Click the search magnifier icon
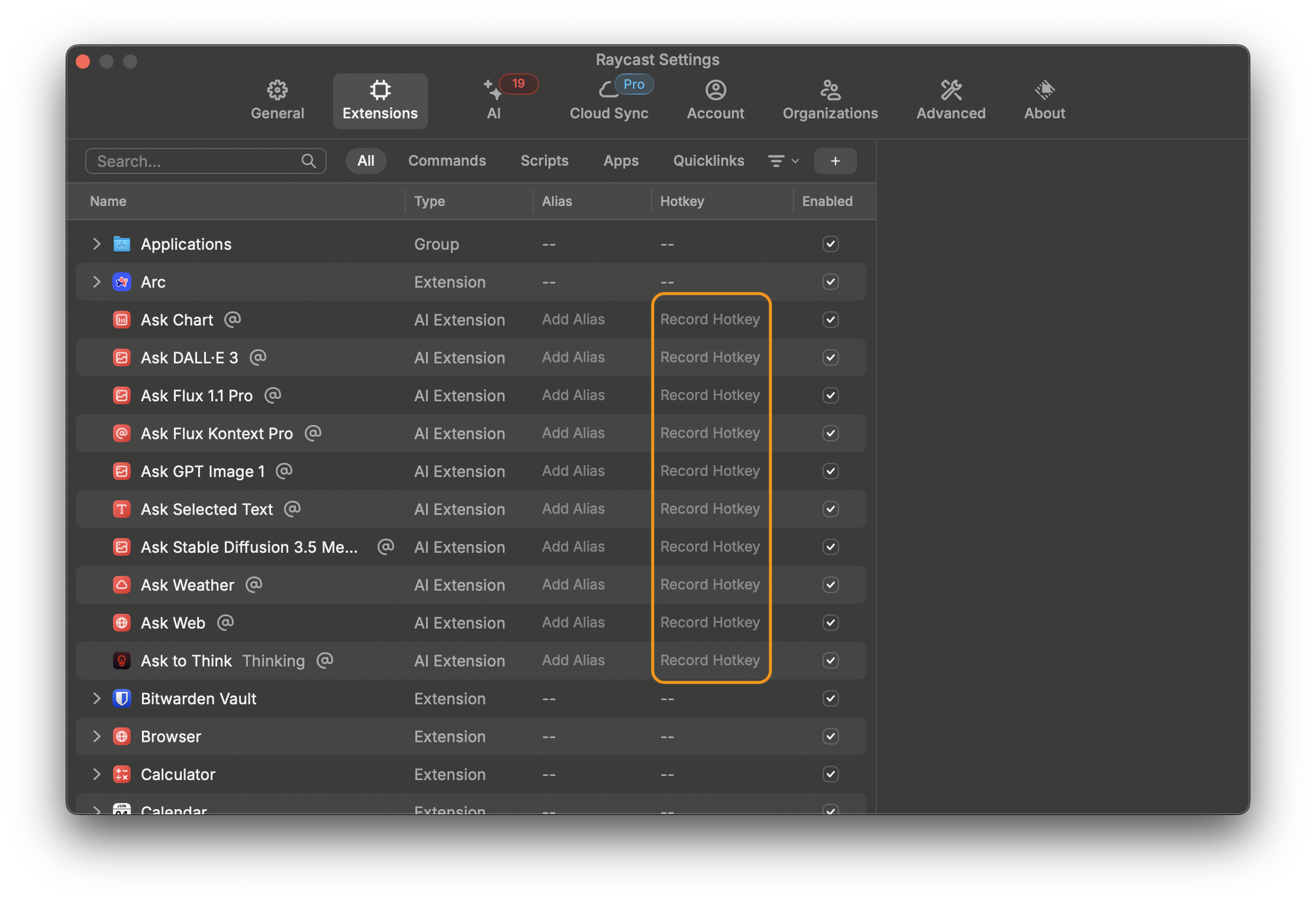Viewport: 1316px width, 902px height. (308, 161)
